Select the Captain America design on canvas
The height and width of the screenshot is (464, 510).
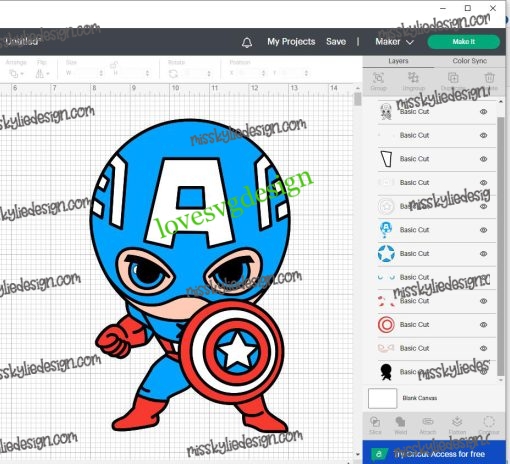coord(191,275)
